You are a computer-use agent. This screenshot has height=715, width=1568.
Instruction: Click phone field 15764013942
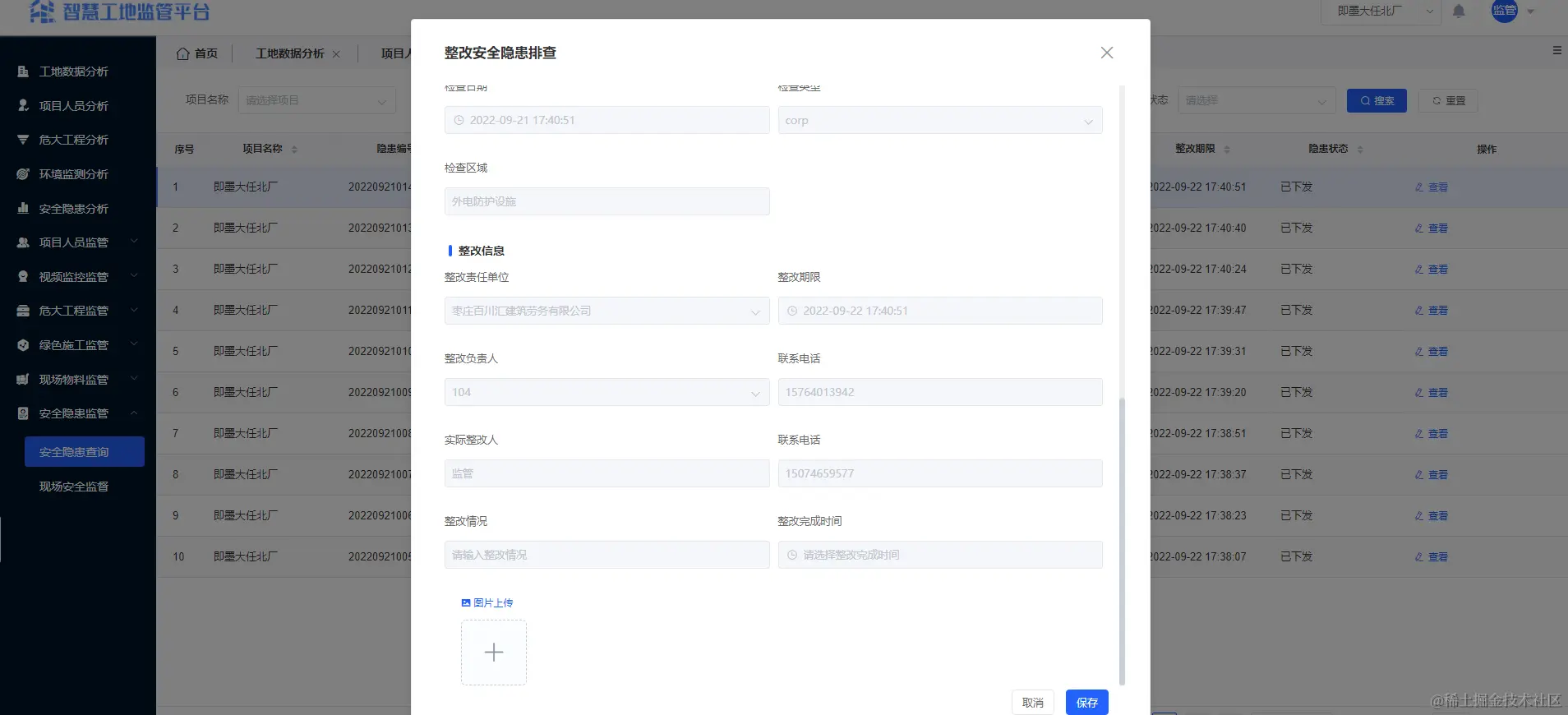point(940,392)
